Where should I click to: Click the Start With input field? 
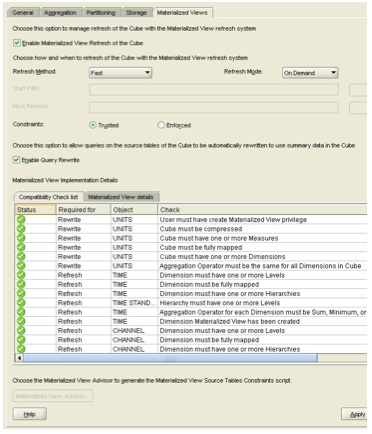(x=214, y=90)
